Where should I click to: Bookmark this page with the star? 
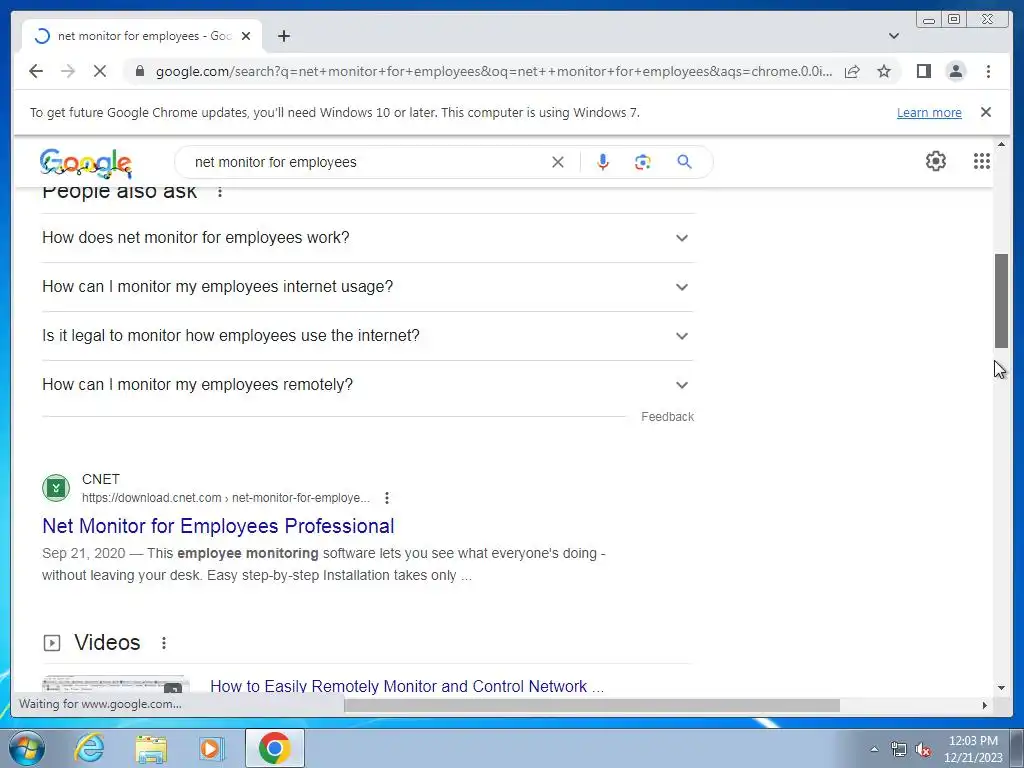884,71
